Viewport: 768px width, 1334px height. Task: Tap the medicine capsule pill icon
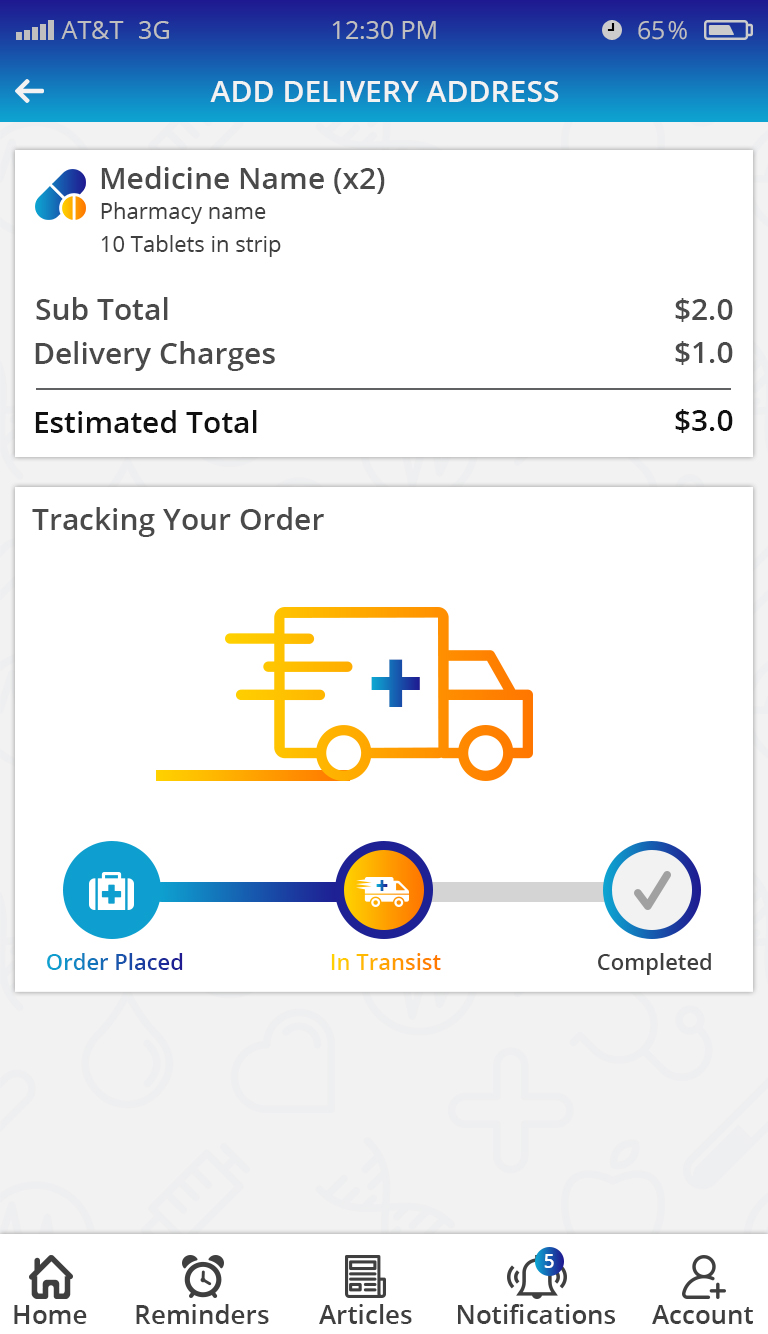pos(61,195)
